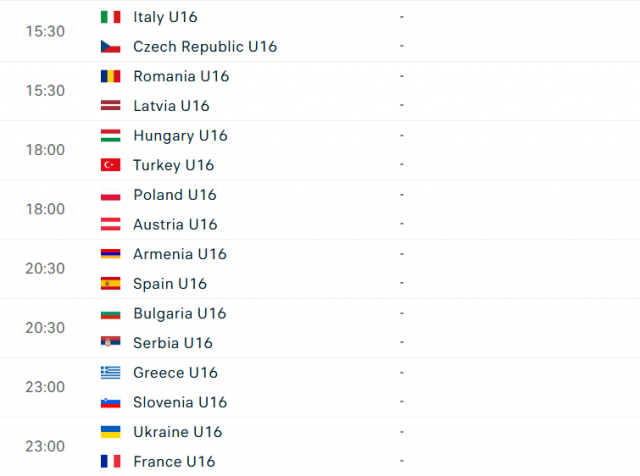Image resolution: width=640 pixels, height=476 pixels.
Task: Click the Italy flag icon
Action: (x=111, y=17)
